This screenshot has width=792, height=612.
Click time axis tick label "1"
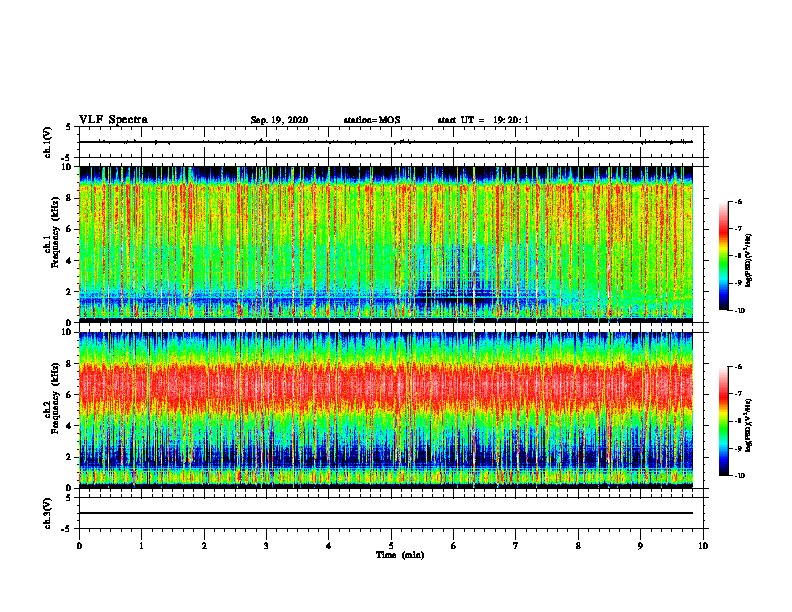click(x=141, y=546)
